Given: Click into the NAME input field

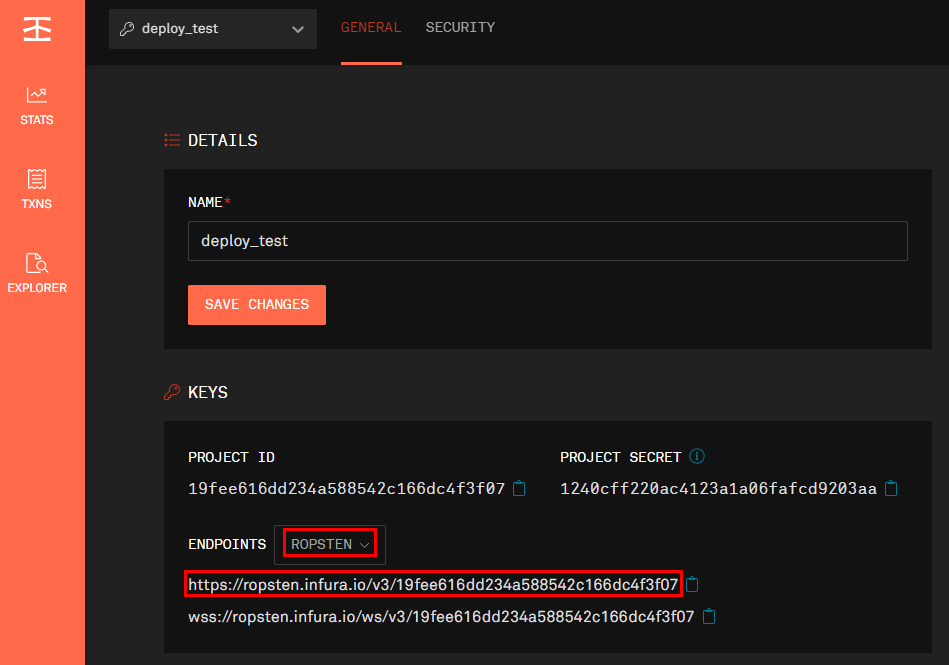Looking at the screenshot, I should pos(548,241).
